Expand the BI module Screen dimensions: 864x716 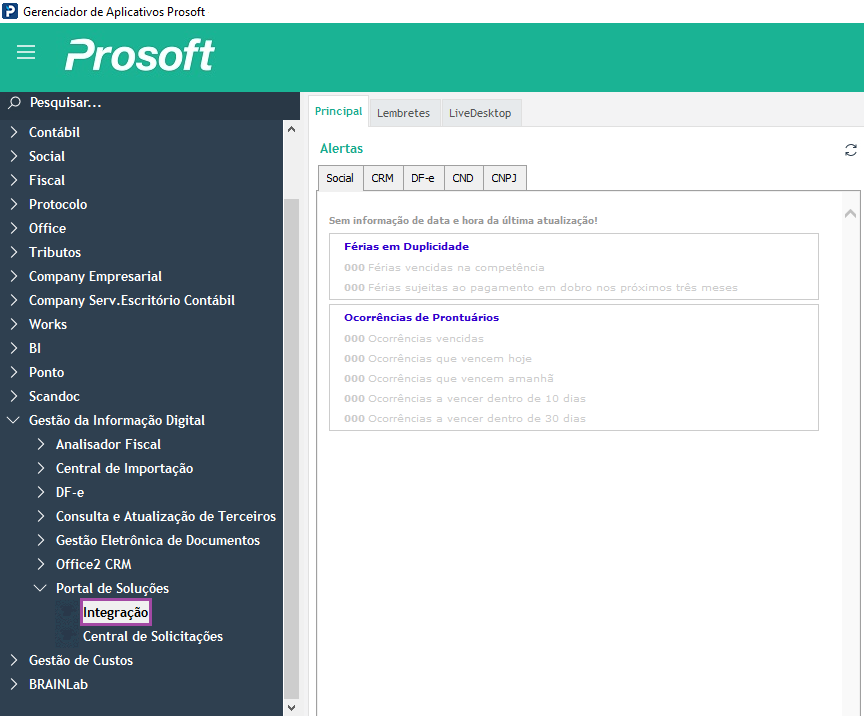click(x=14, y=348)
